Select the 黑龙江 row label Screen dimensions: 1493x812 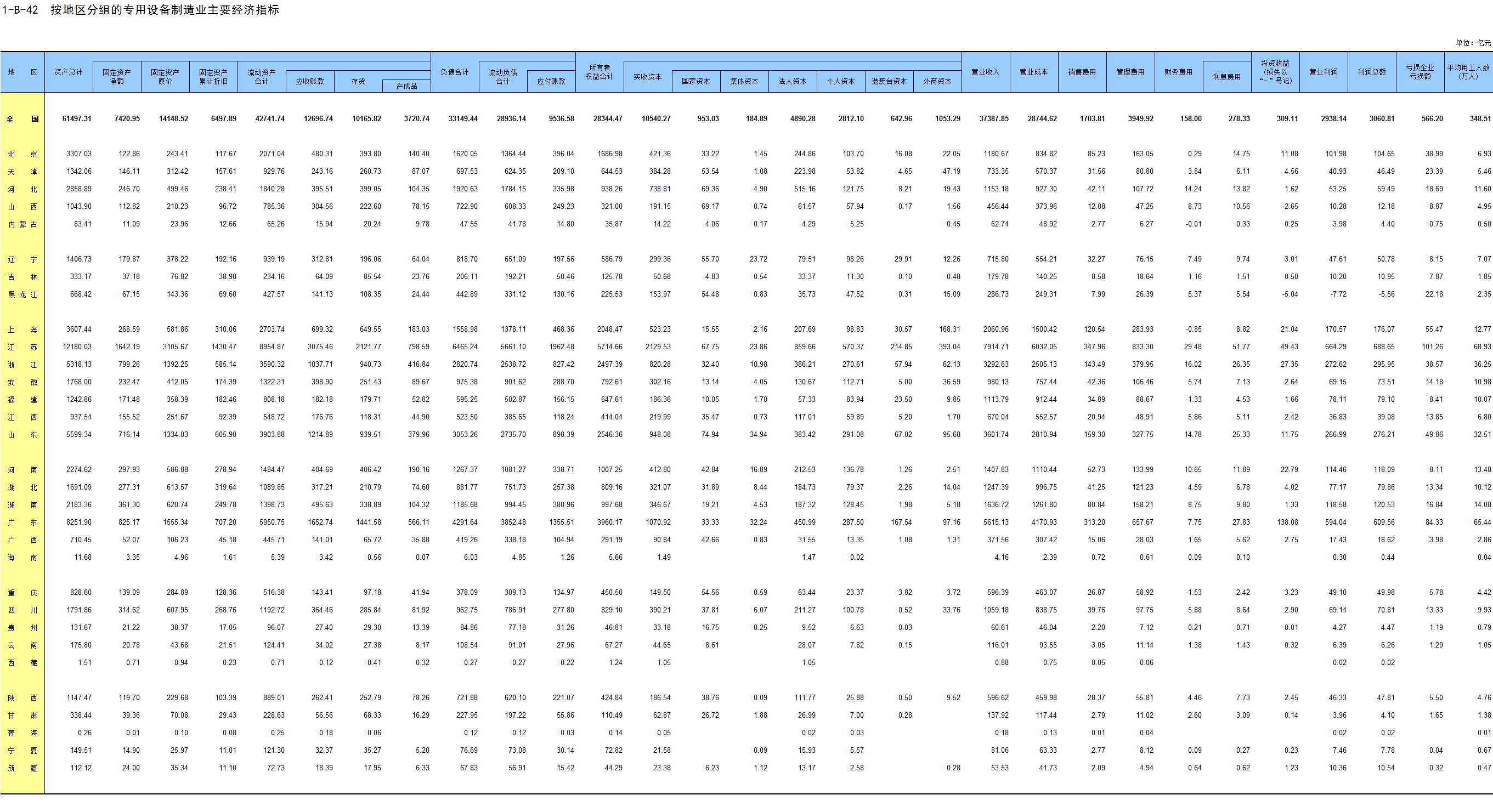point(22,294)
